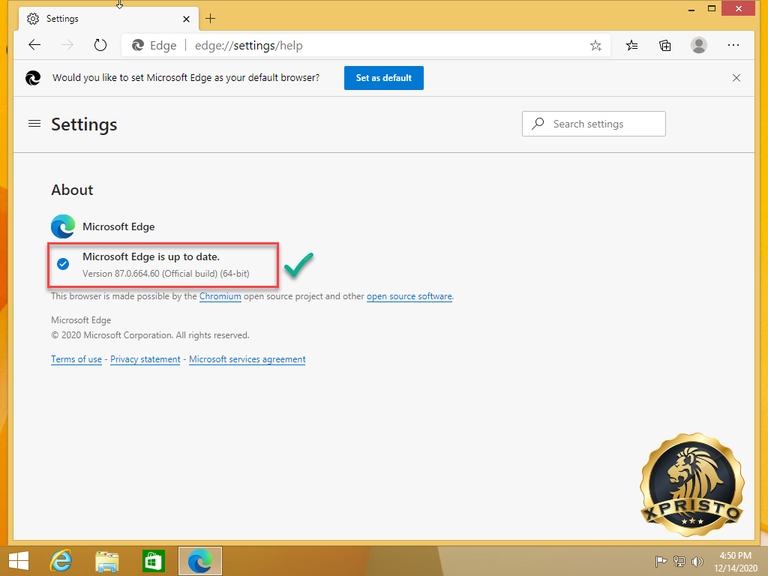The image size is (768, 576).
Task: Click the Settings gear icon on tab
Action: pos(33,19)
